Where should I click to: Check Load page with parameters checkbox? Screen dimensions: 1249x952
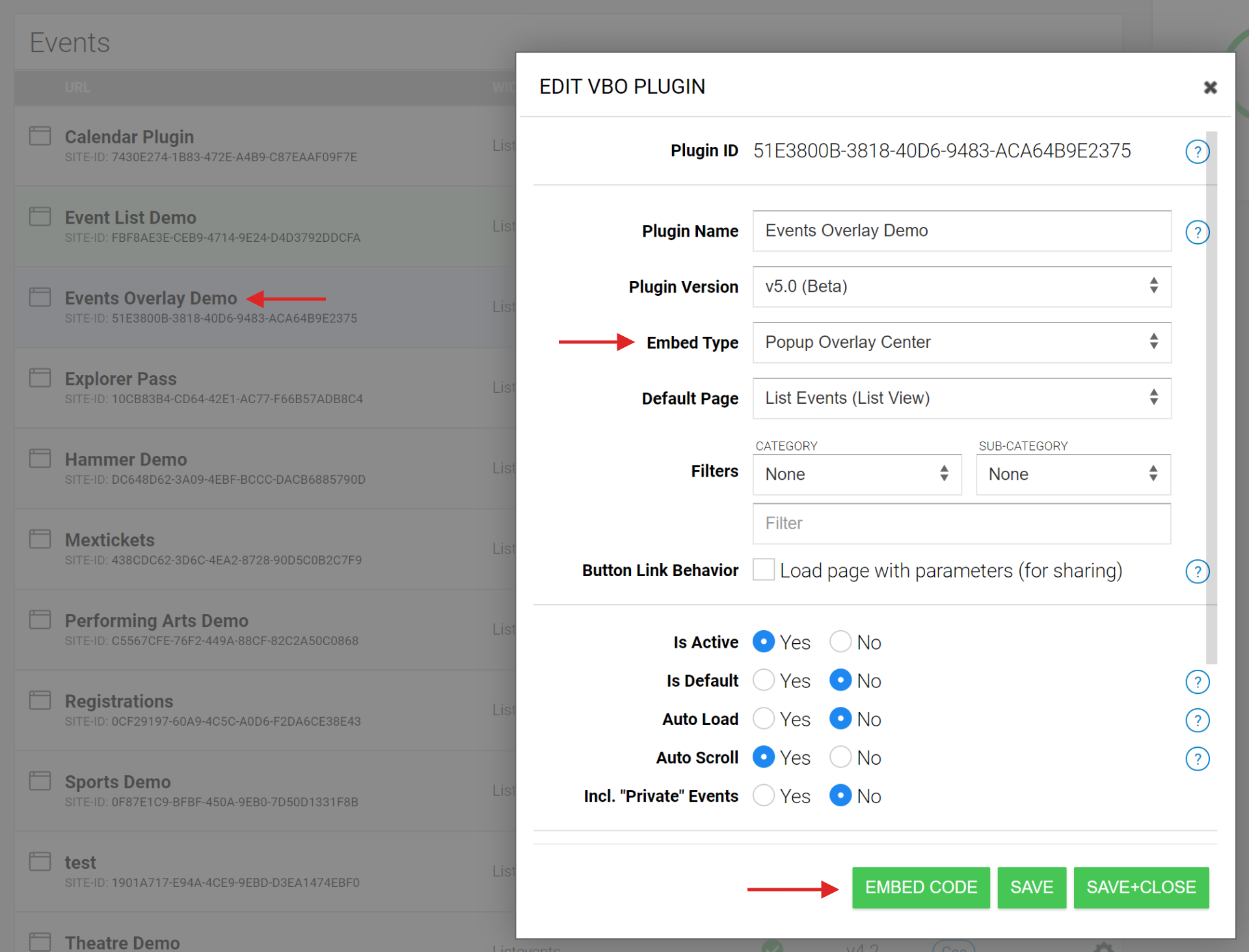point(764,570)
